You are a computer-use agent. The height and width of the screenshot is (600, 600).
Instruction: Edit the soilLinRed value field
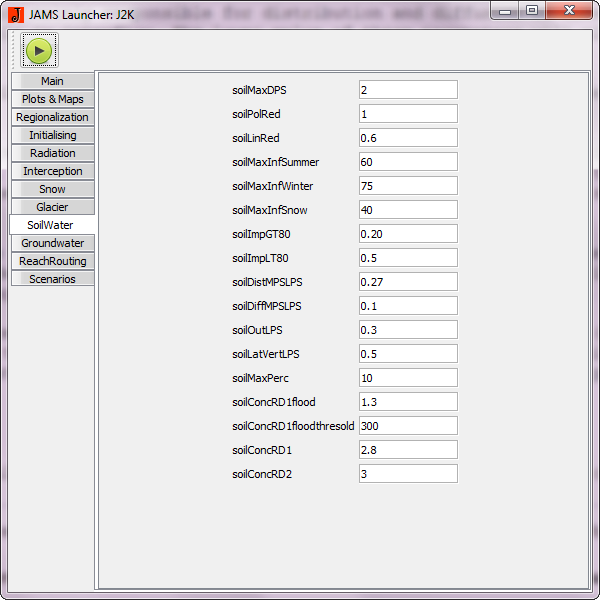[x=408, y=138]
